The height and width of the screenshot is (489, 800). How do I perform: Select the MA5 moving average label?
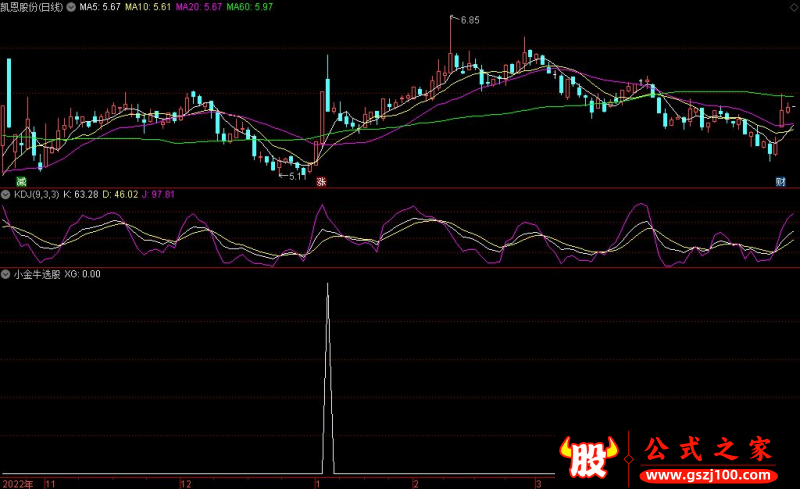(x=100, y=7)
